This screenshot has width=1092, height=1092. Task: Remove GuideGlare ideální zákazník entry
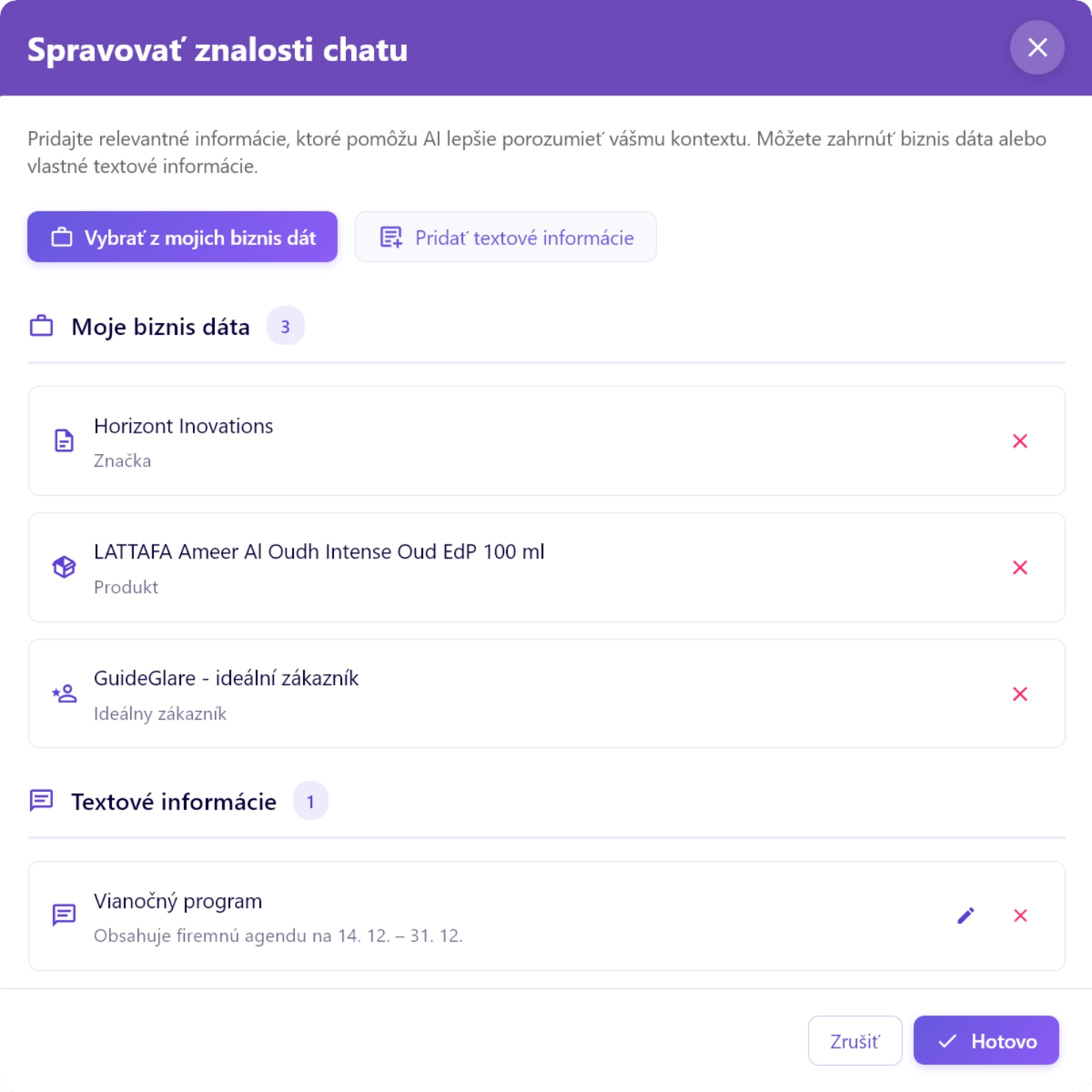tap(1021, 693)
